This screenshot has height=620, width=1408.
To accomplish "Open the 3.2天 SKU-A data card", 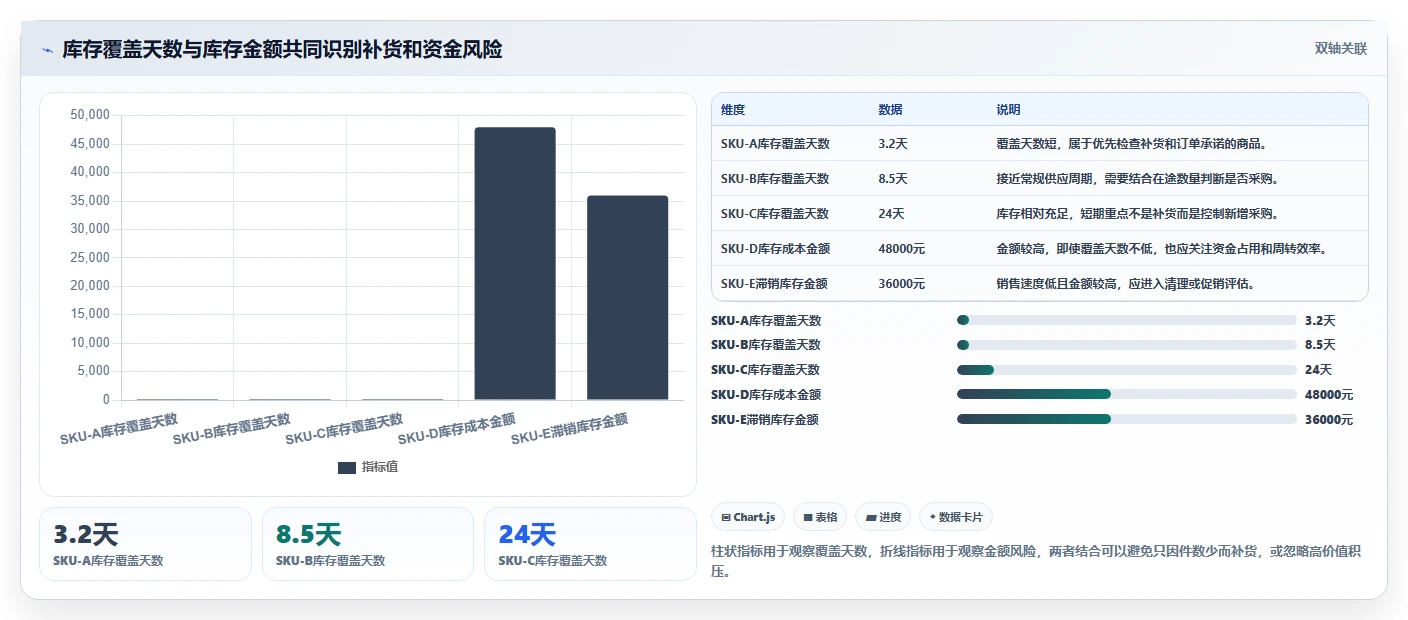I will pyautogui.click(x=145, y=544).
